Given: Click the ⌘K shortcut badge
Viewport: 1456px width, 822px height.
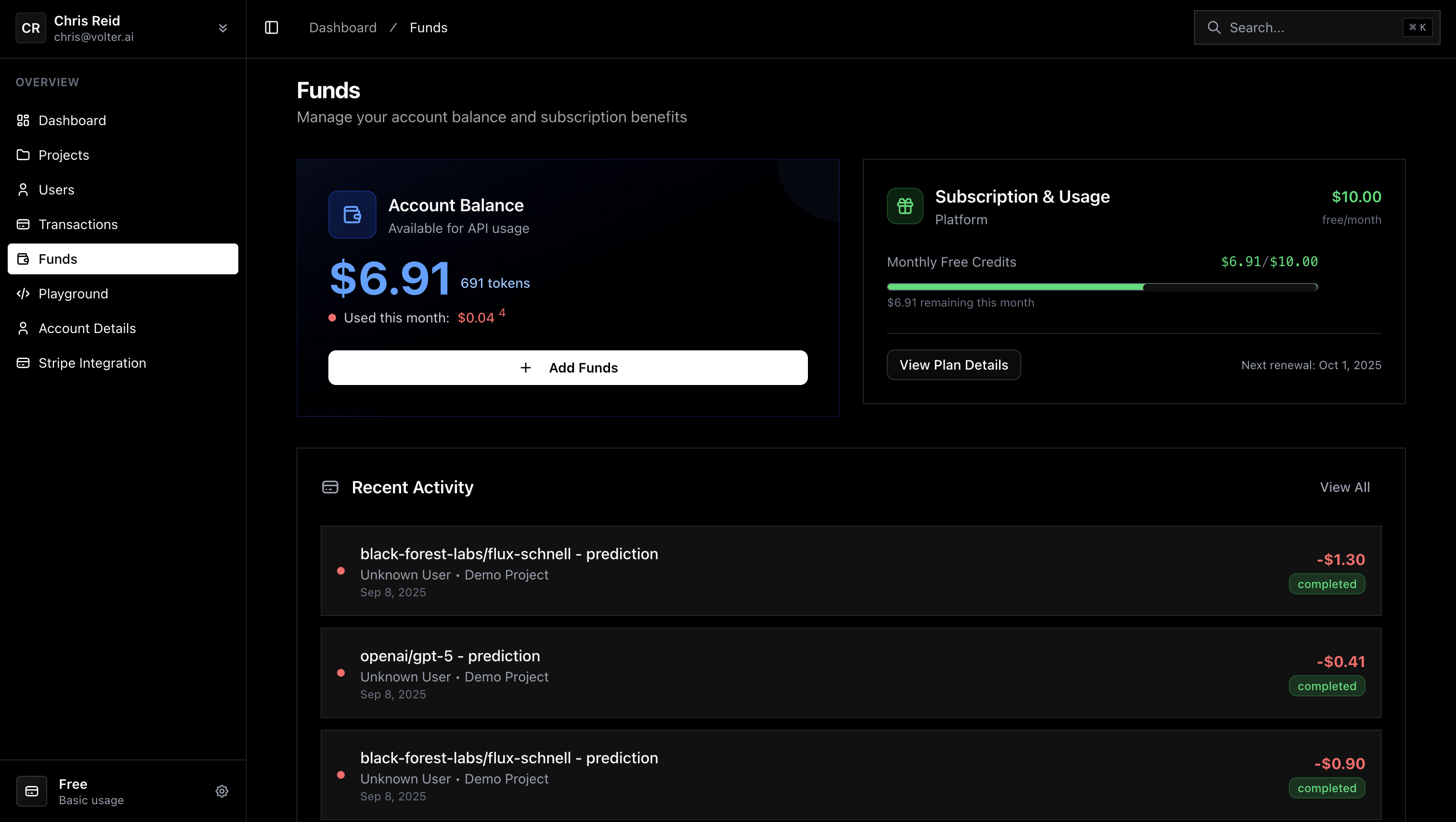Looking at the screenshot, I should (1417, 28).
